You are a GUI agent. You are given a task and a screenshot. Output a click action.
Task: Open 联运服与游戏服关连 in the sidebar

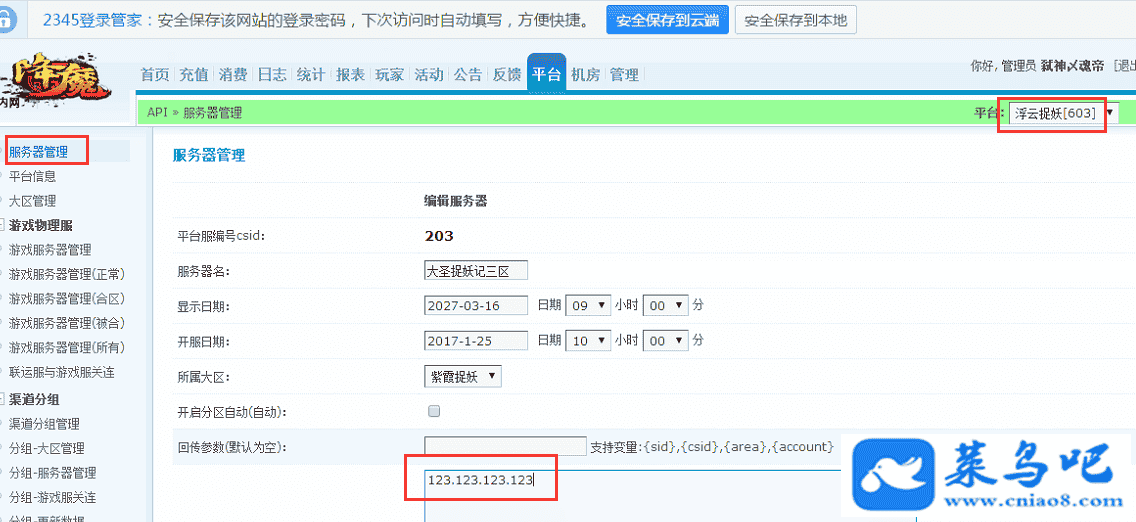[x=62, y=372]
